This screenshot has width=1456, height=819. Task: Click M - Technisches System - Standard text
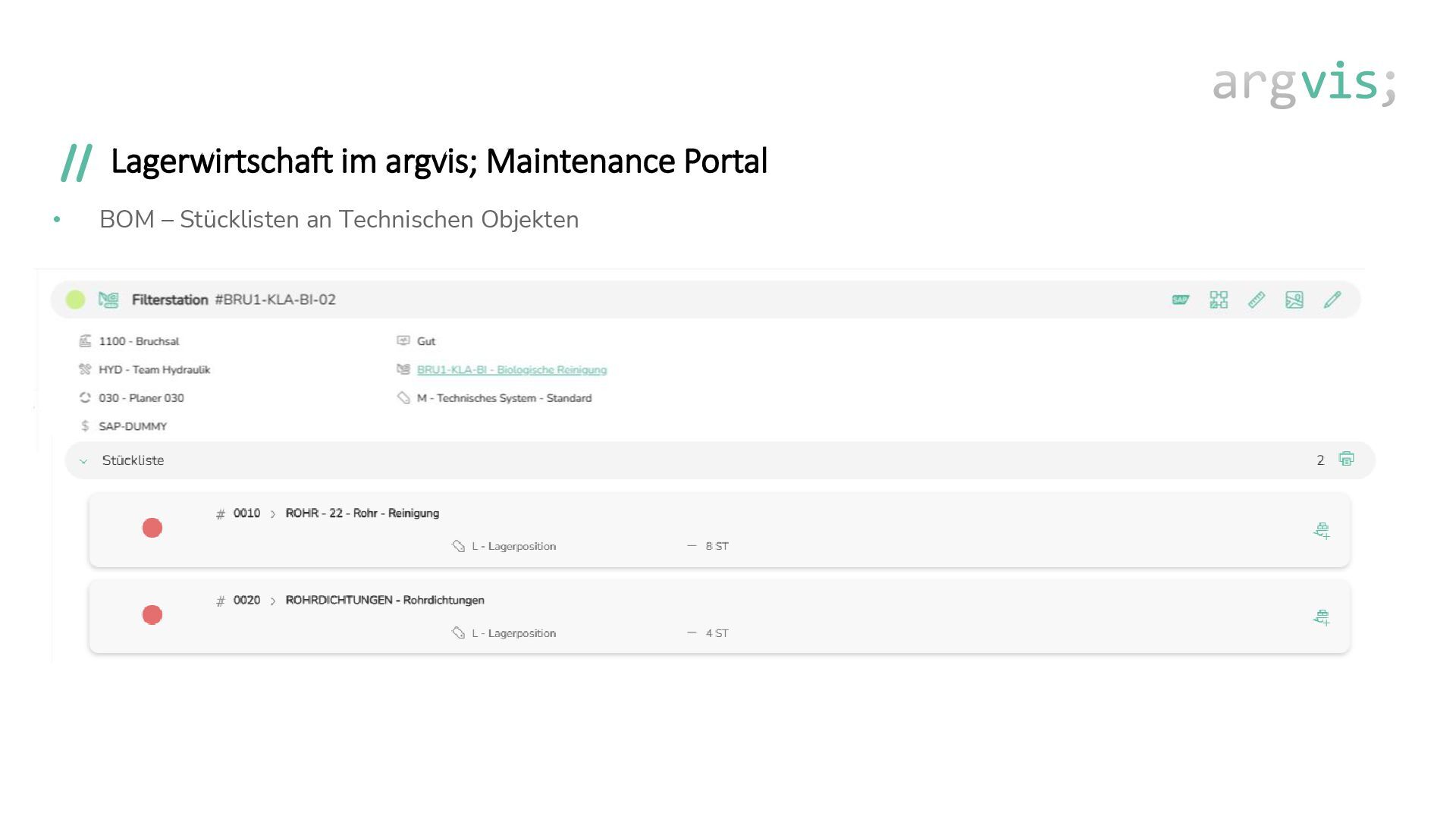click(x=504, y=398)
